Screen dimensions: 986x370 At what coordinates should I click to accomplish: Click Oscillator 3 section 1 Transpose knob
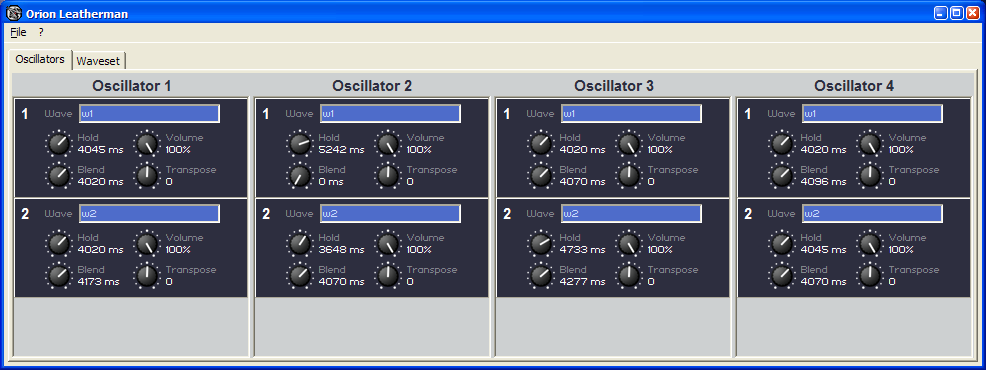tap(629, 176)
